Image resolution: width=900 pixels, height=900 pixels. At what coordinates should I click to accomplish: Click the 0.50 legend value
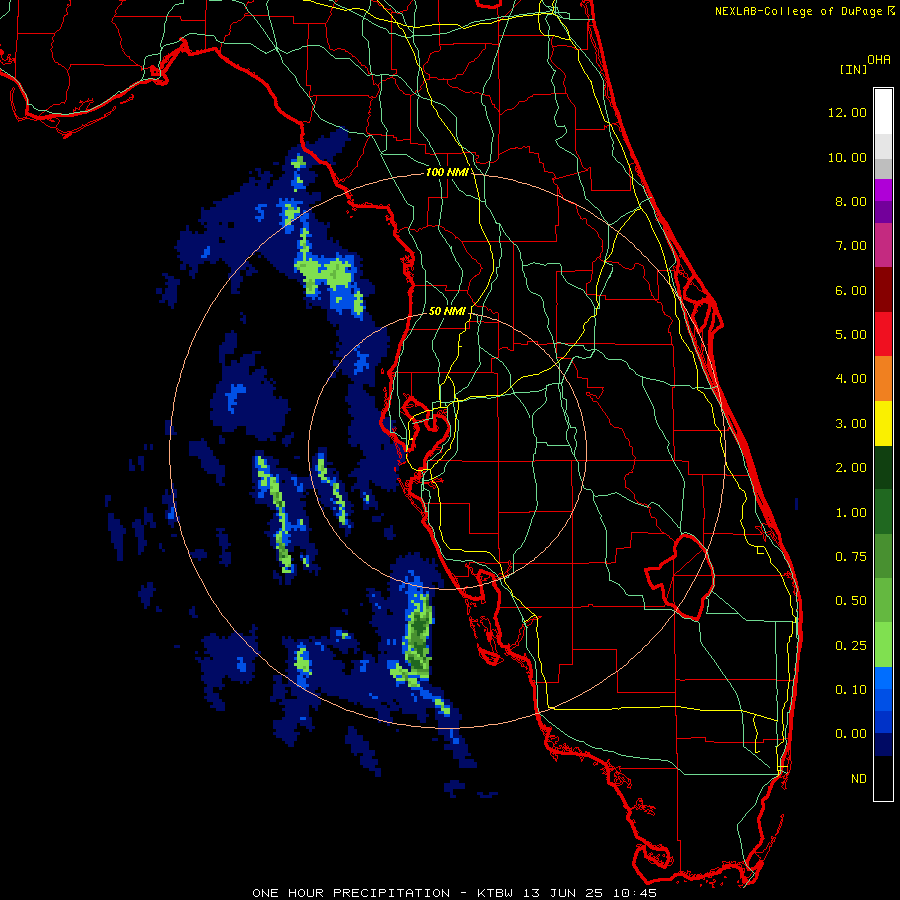pos(850,601)
